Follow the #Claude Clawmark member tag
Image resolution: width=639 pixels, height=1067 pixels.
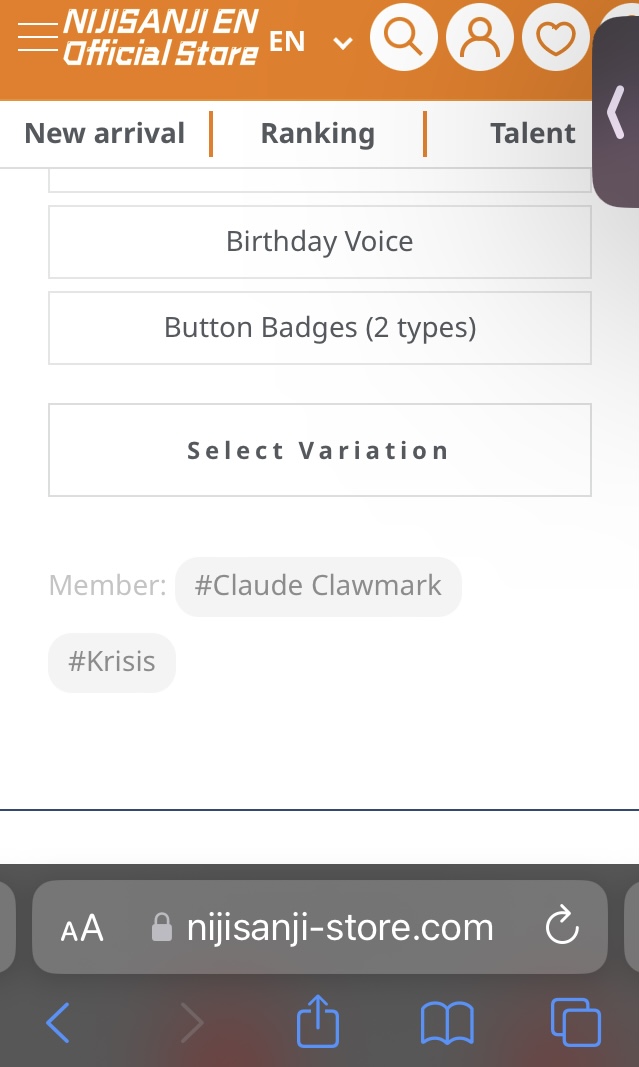pyautogui.click(x=318, y=586)
